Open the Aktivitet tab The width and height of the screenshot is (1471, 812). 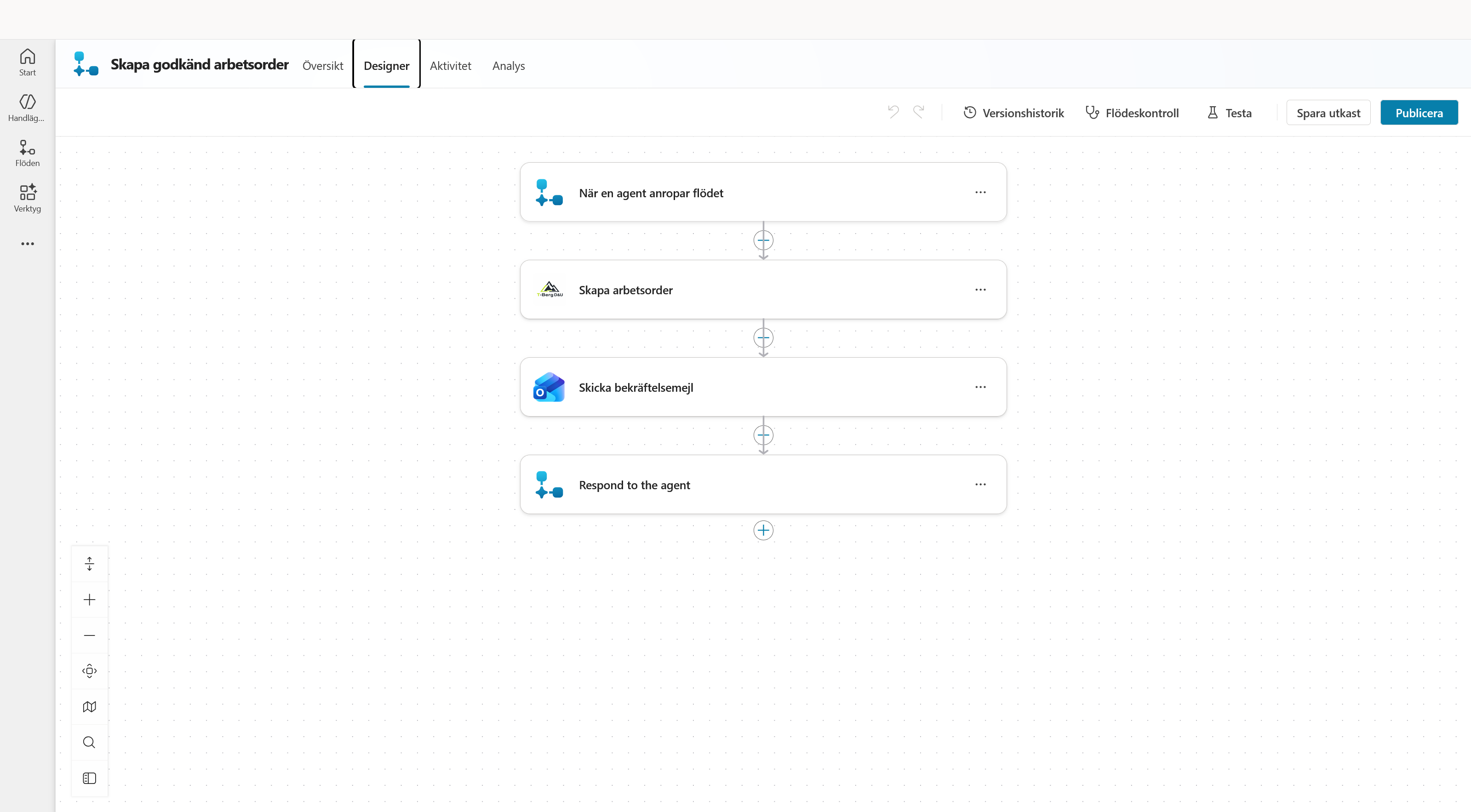point(451,66)
